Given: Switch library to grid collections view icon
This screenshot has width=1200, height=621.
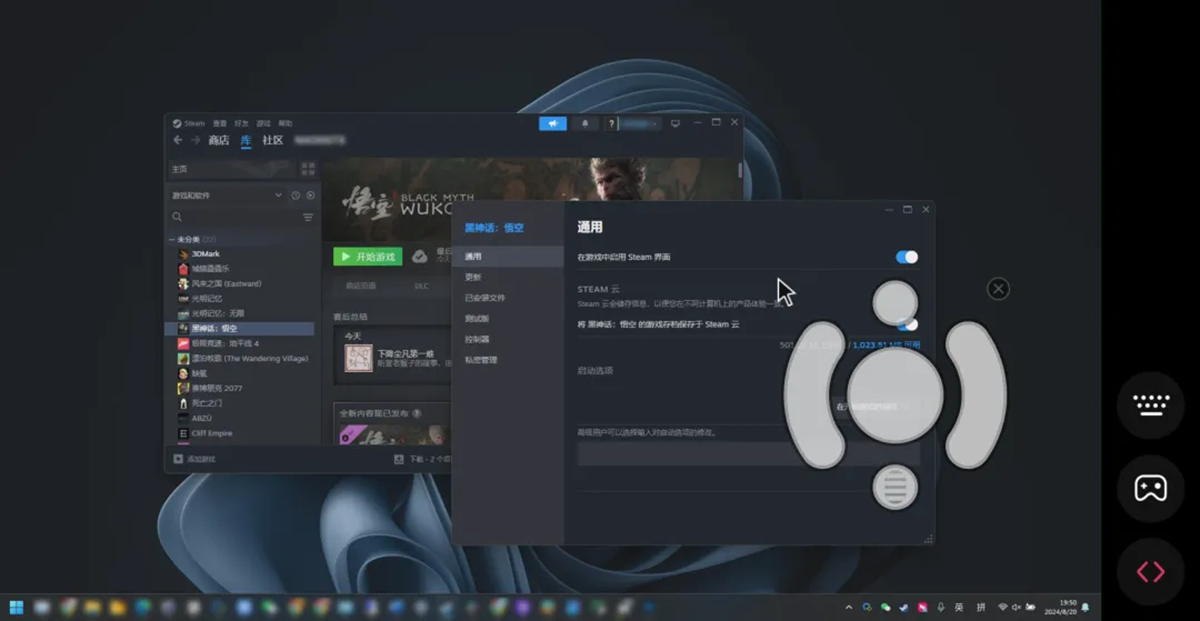Looking at the screenshot, I should coord(308,169).
